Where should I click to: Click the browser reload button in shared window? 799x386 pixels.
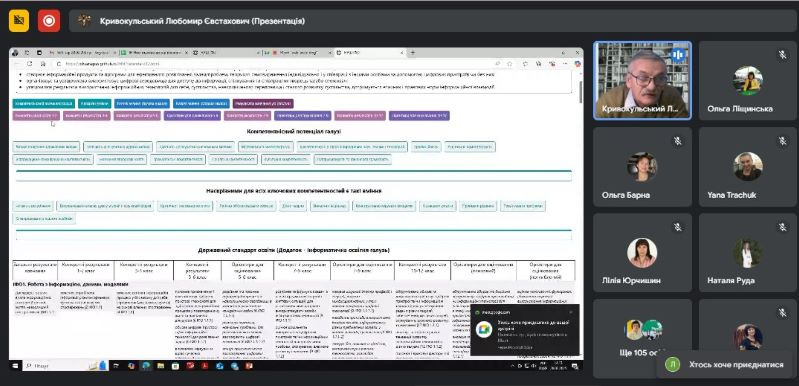click(30, 64)
